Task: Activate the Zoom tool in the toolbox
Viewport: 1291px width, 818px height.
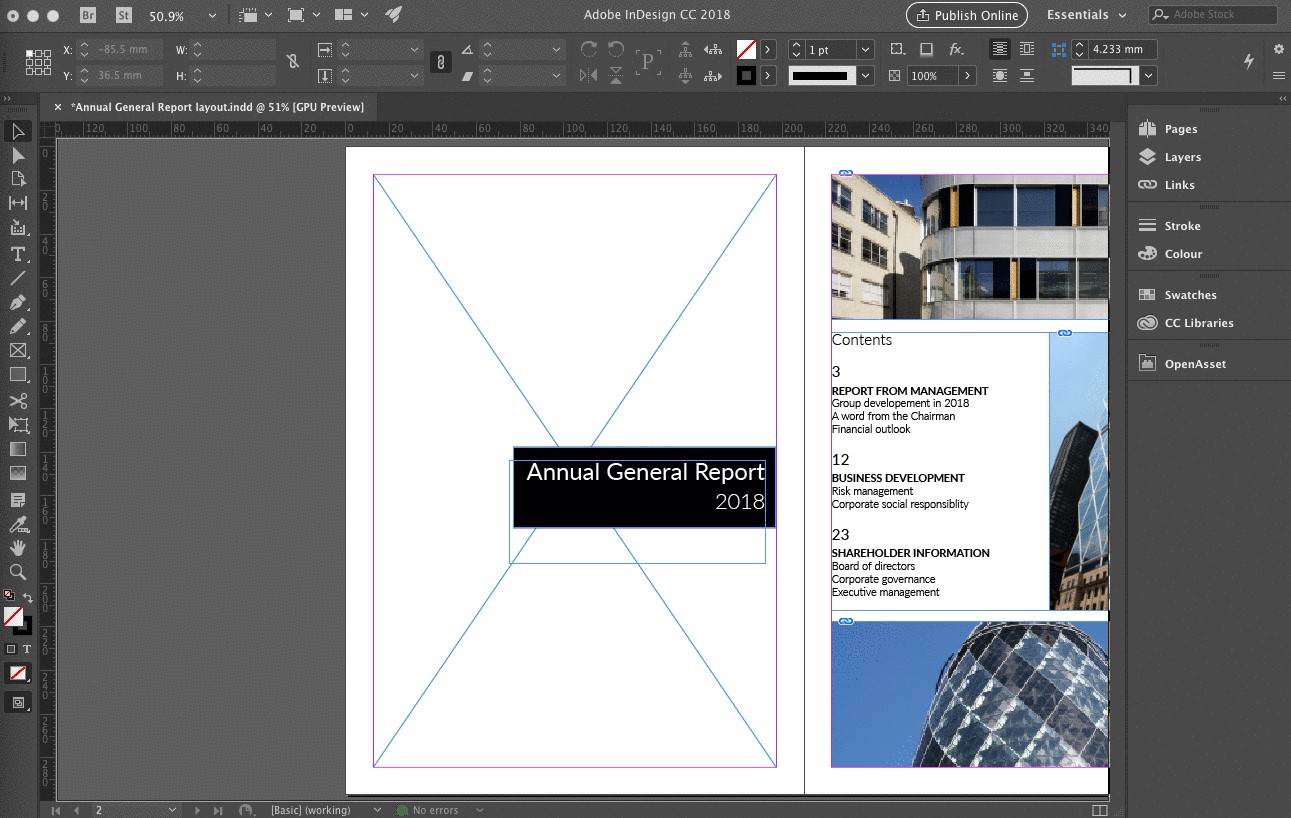Action: click(x=18, y=572)
